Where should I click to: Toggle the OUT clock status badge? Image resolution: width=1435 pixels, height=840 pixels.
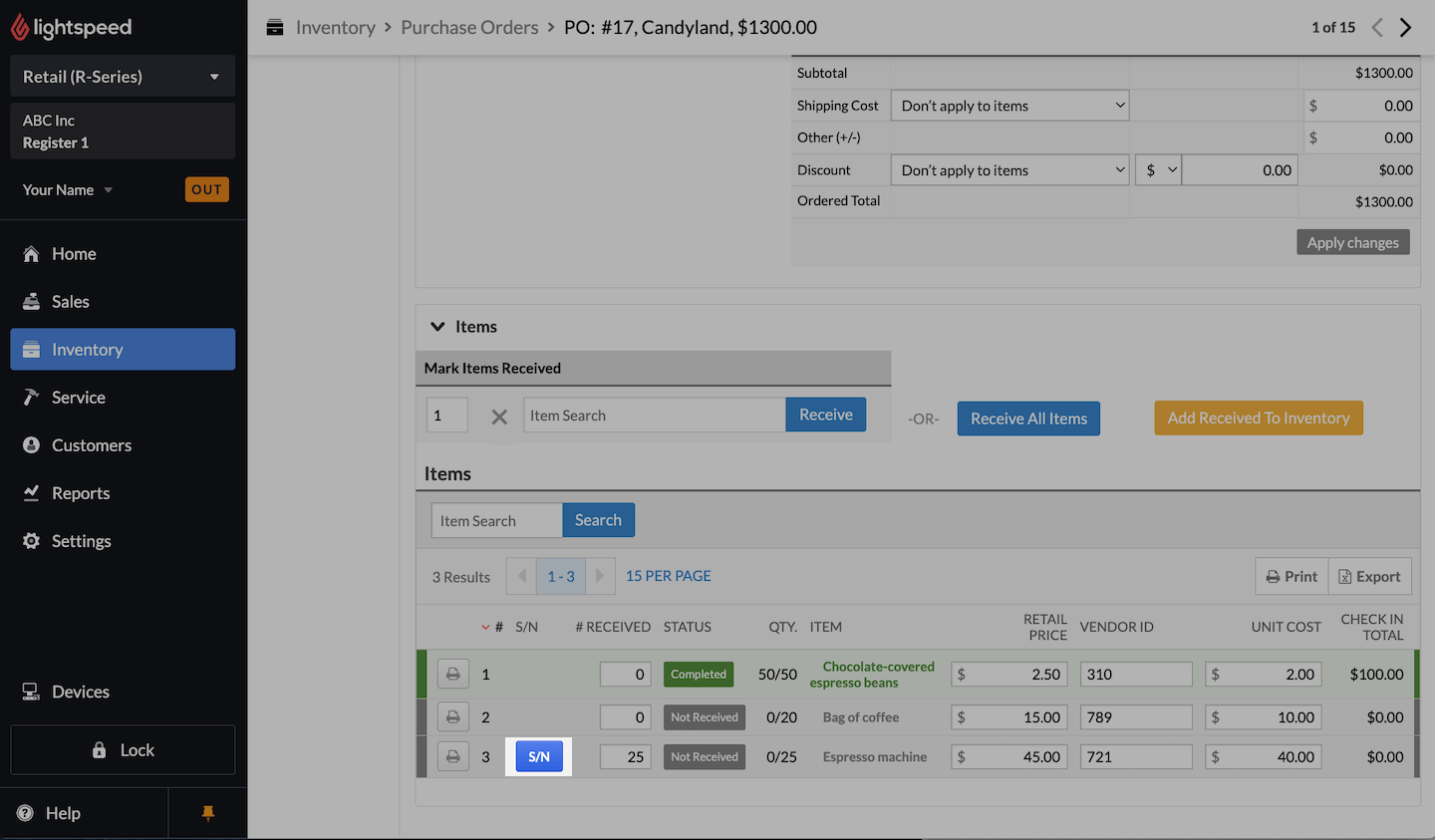[206, 189]
